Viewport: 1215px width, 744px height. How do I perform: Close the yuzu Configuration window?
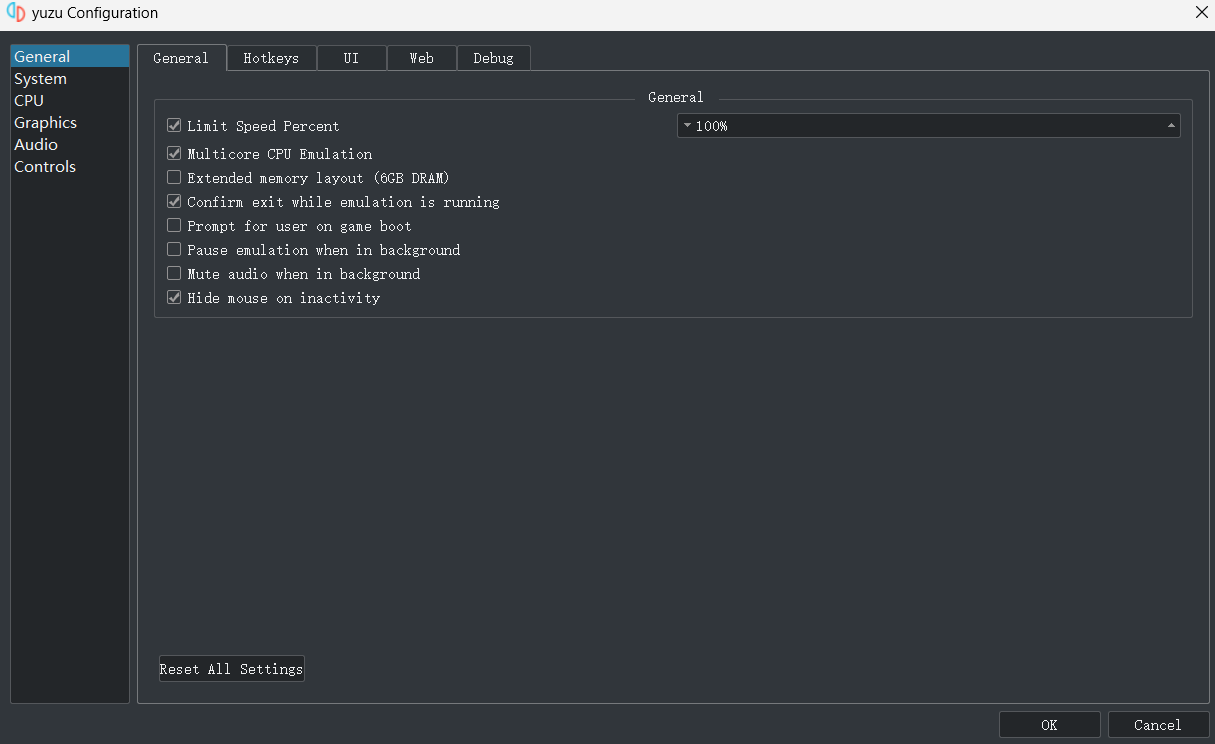(x=1201, y=12)
